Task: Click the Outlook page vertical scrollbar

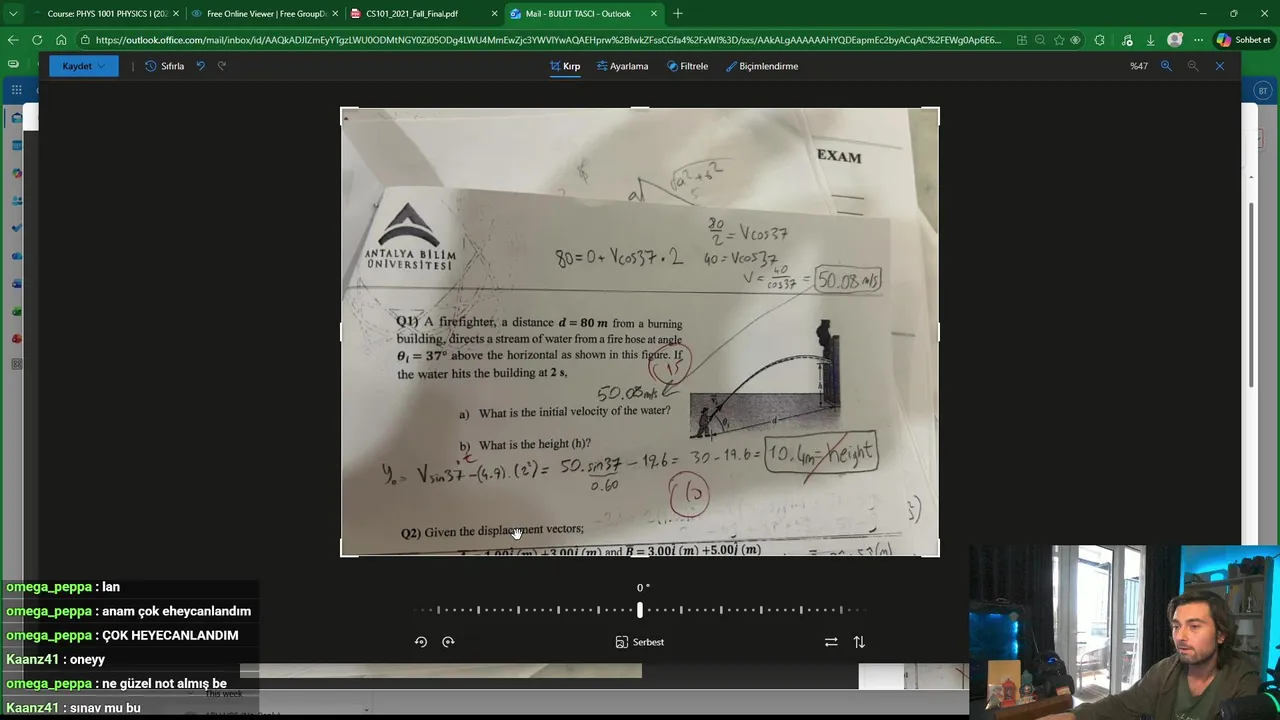Action: coord(1250,295)
